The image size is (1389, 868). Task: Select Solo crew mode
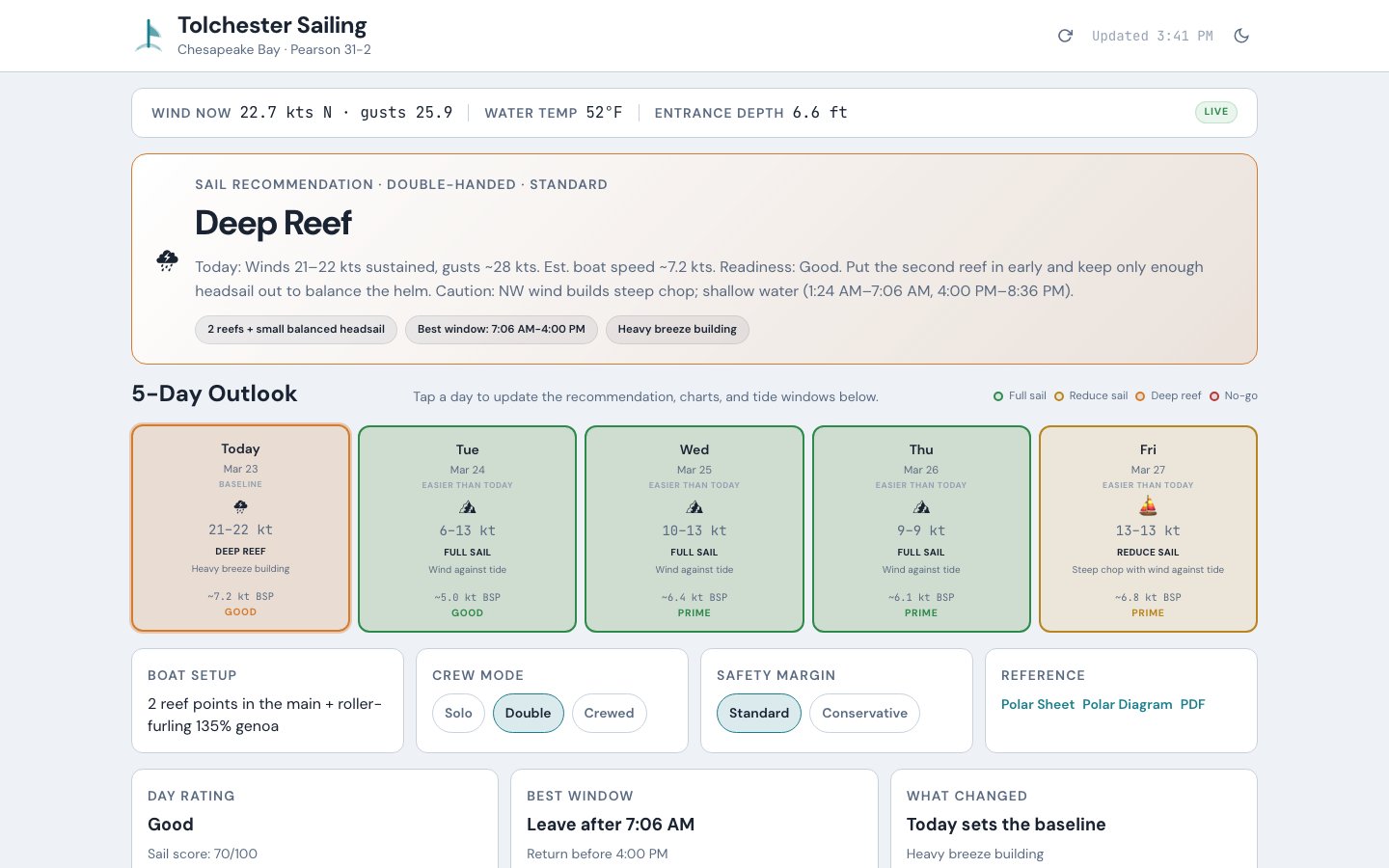(458, 713)
